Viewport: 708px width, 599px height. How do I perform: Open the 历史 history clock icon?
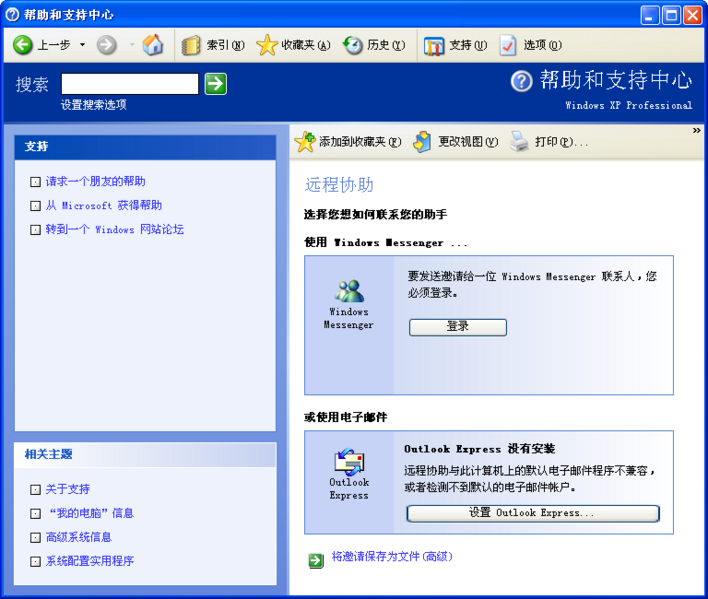[x=353, y=45]
